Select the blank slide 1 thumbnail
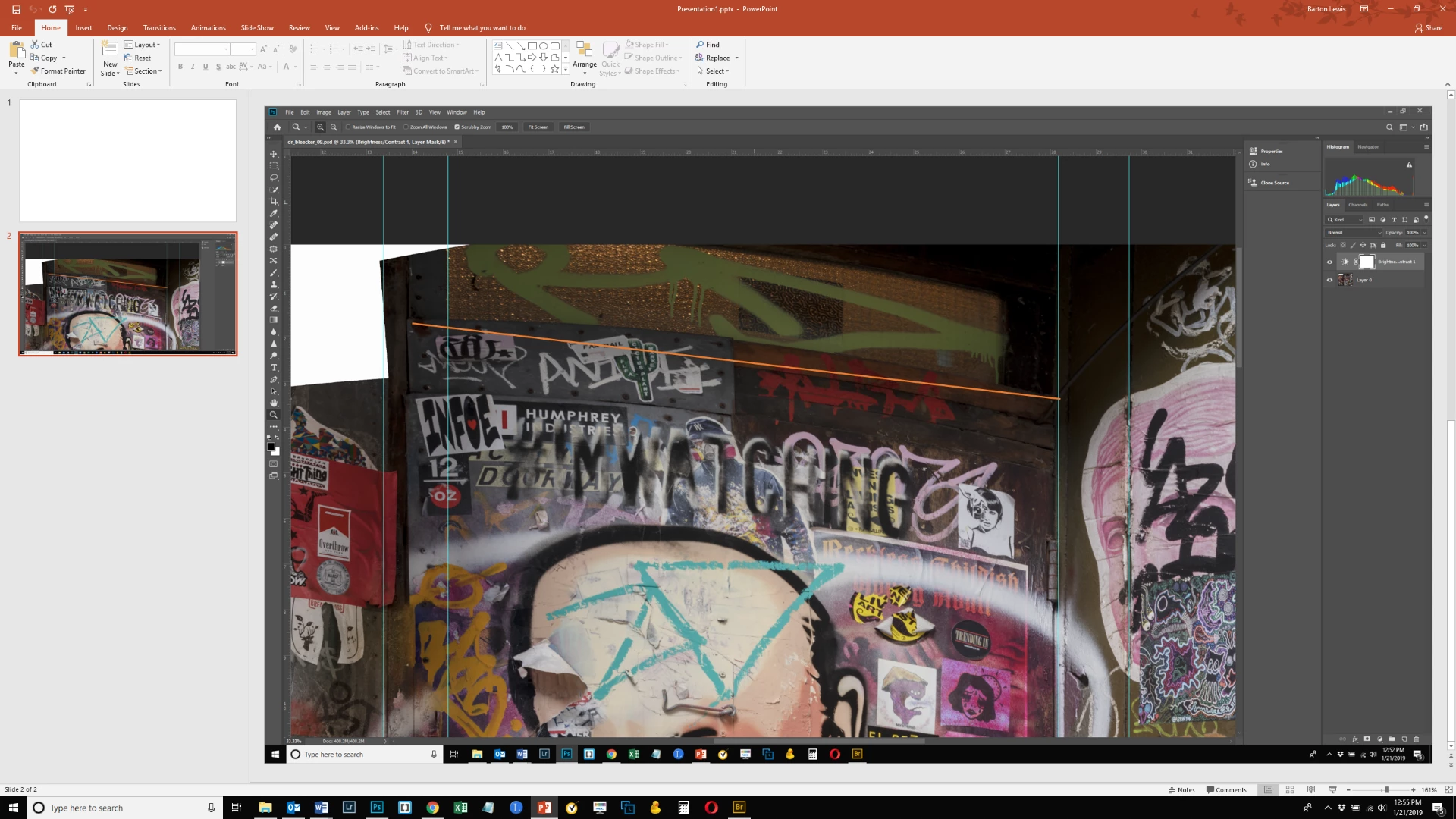 coord(127,161)
